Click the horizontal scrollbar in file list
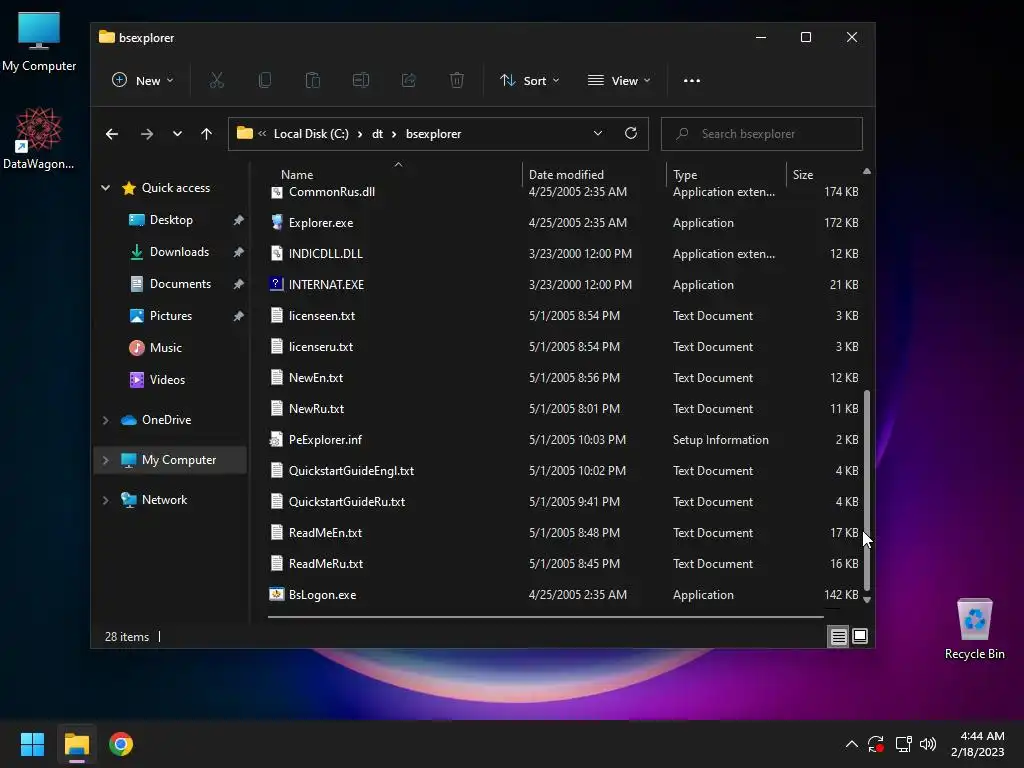This screenshot has height=768, width=1024. click(x=545, y=616)
